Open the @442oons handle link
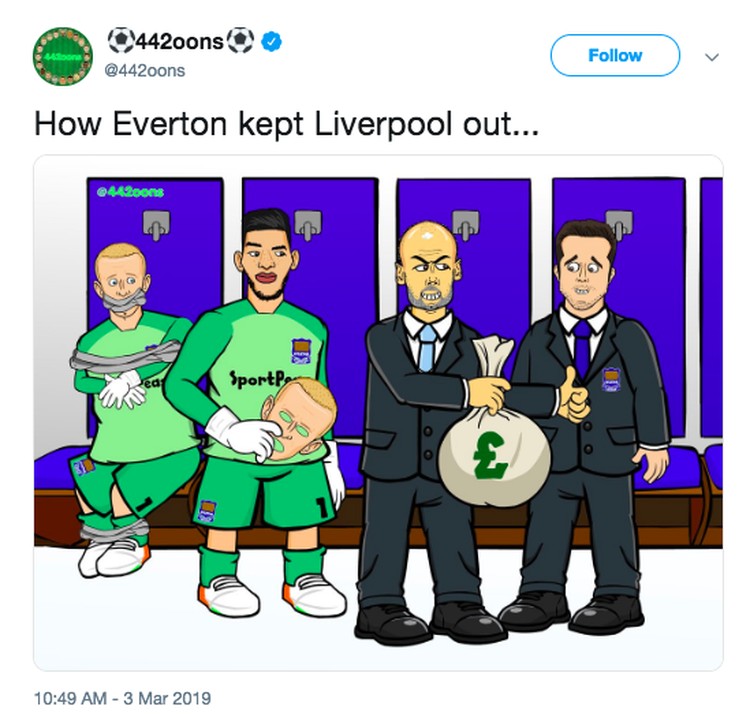Image resolution: width=750 pixels, height=725 pixels. point(144,71)
